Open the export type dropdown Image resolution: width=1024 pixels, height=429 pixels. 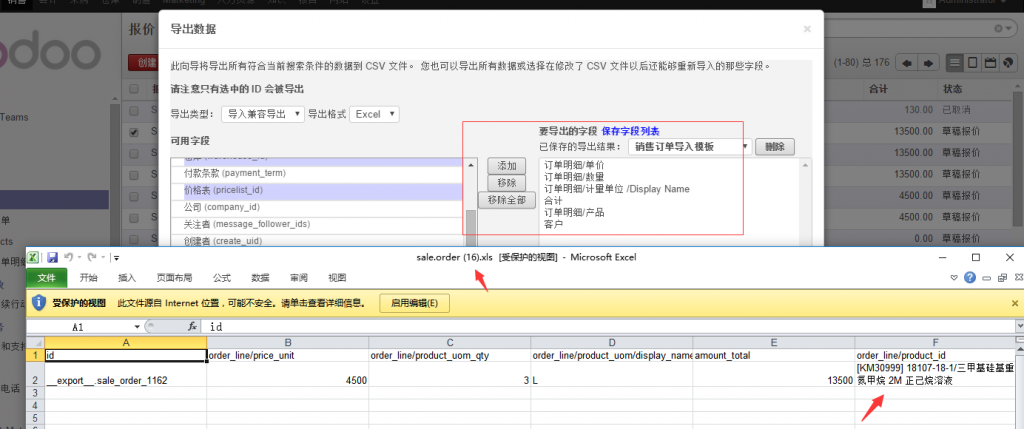point(262,114)
